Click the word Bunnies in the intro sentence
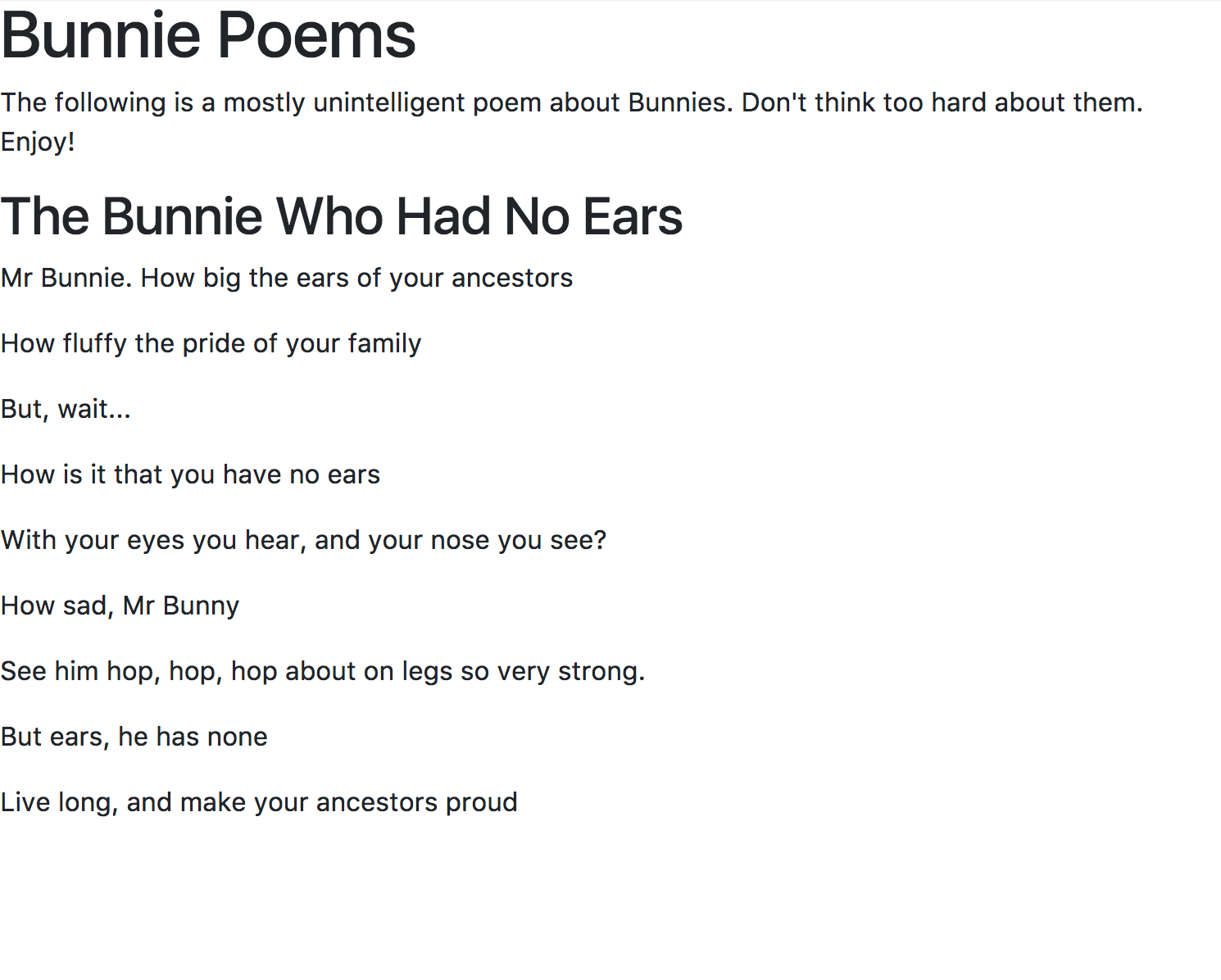Image resolution: width=1221 pixels, height=980 pixels. (x=680, y=102)
